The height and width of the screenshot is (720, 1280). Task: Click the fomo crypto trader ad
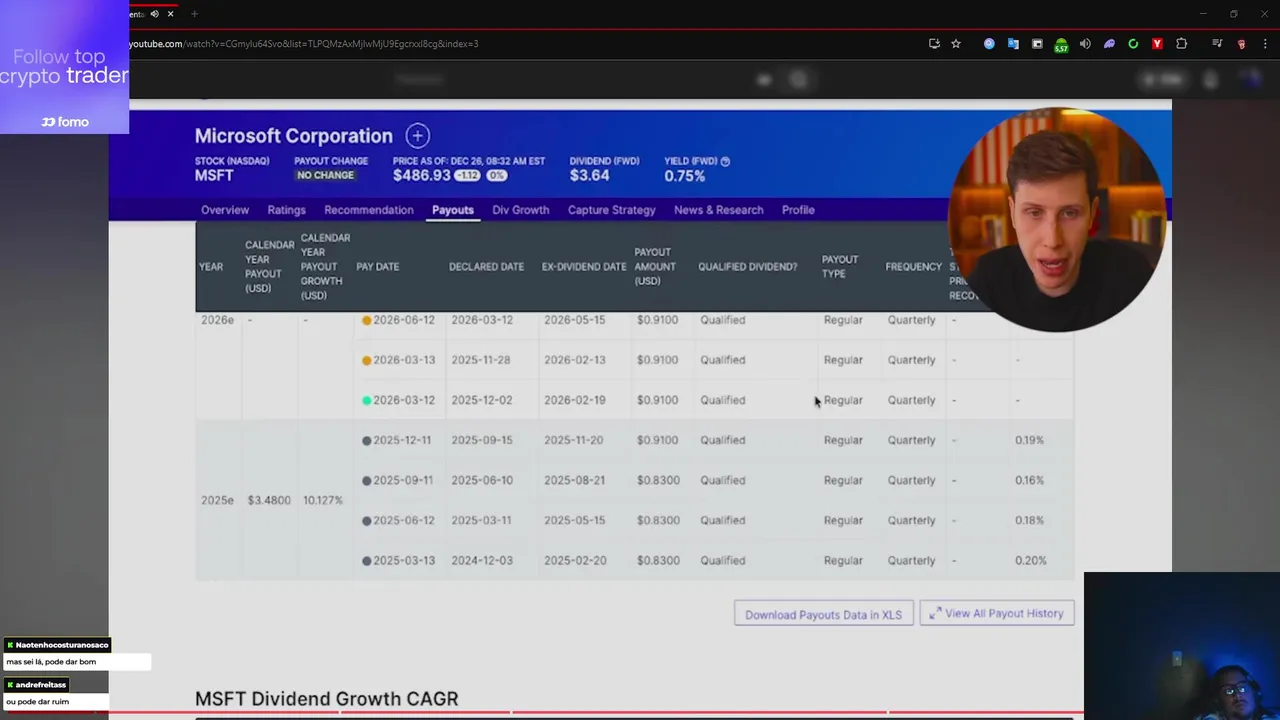point(64,67)
